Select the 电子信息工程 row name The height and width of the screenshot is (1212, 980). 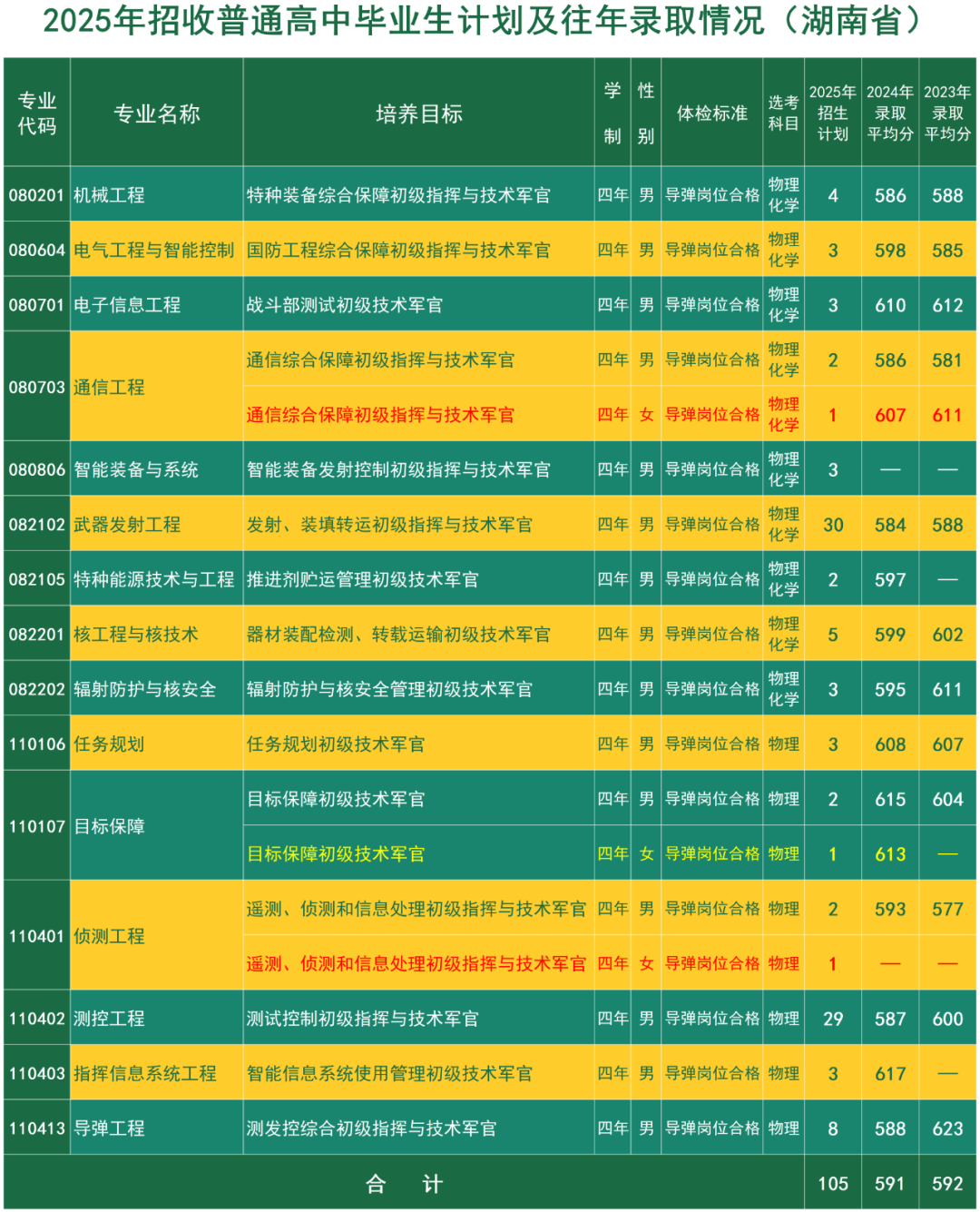(x=127, y=305)
